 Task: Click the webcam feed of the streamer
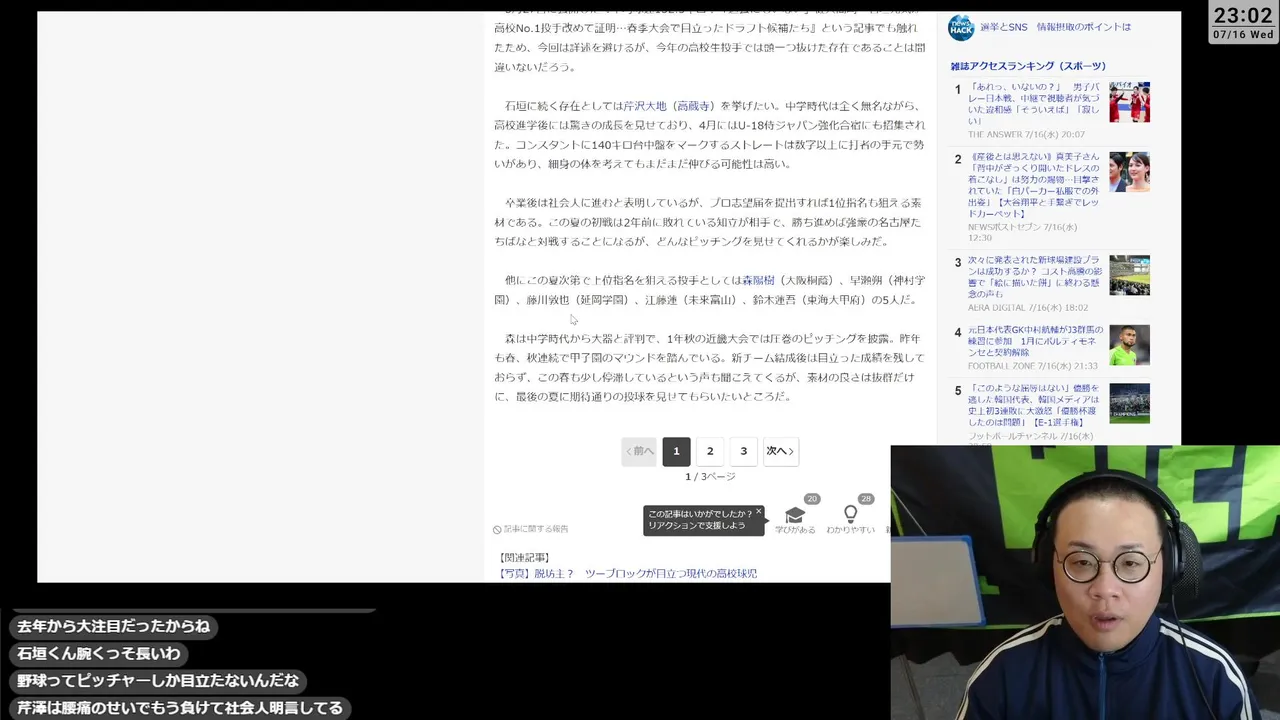1085,583
